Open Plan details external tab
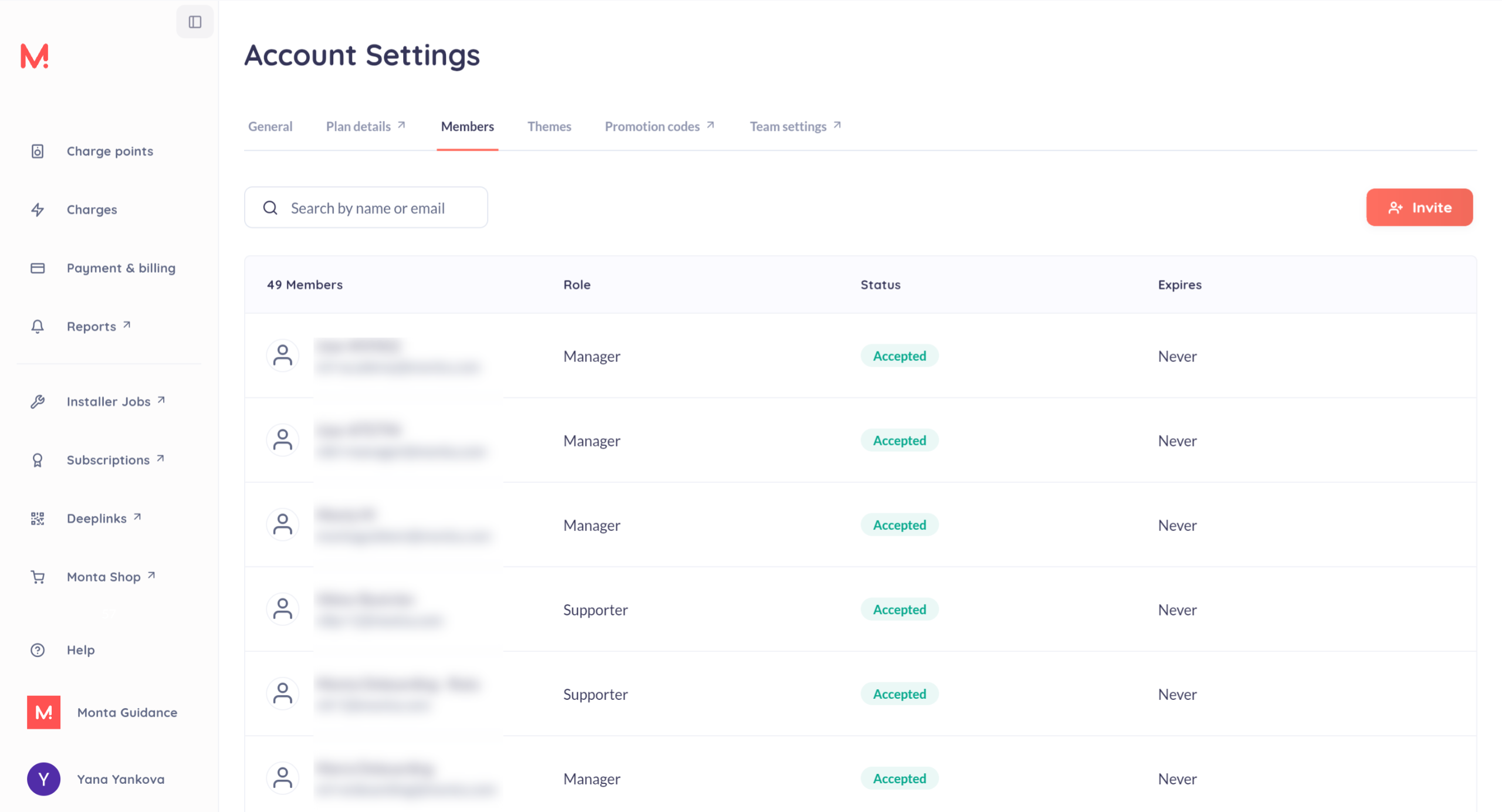1502x812 pixels. click(365, 127)
